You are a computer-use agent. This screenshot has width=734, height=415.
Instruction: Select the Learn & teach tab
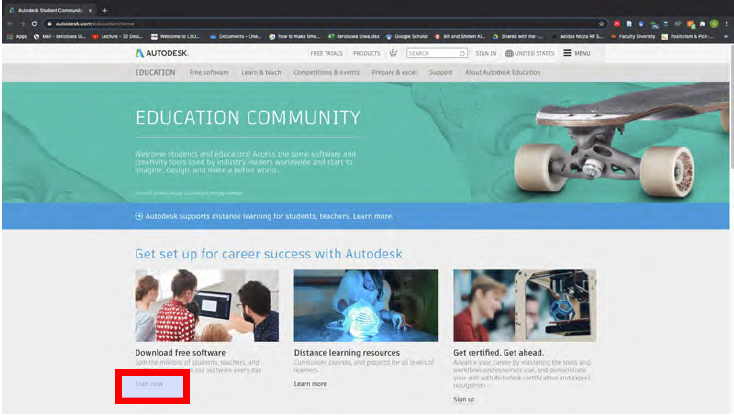(261, 72)
